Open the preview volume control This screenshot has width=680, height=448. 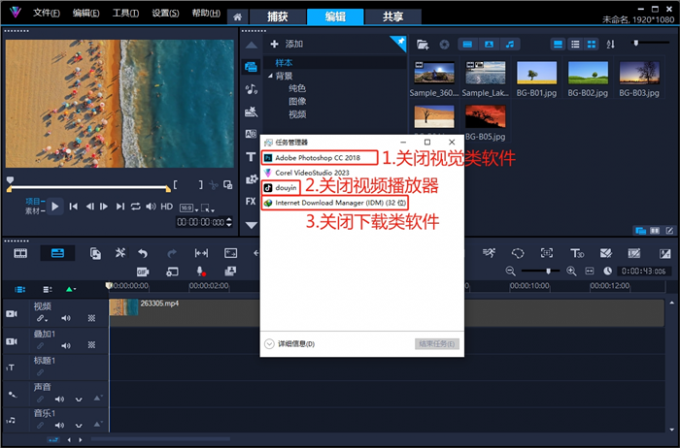point(151,207)
